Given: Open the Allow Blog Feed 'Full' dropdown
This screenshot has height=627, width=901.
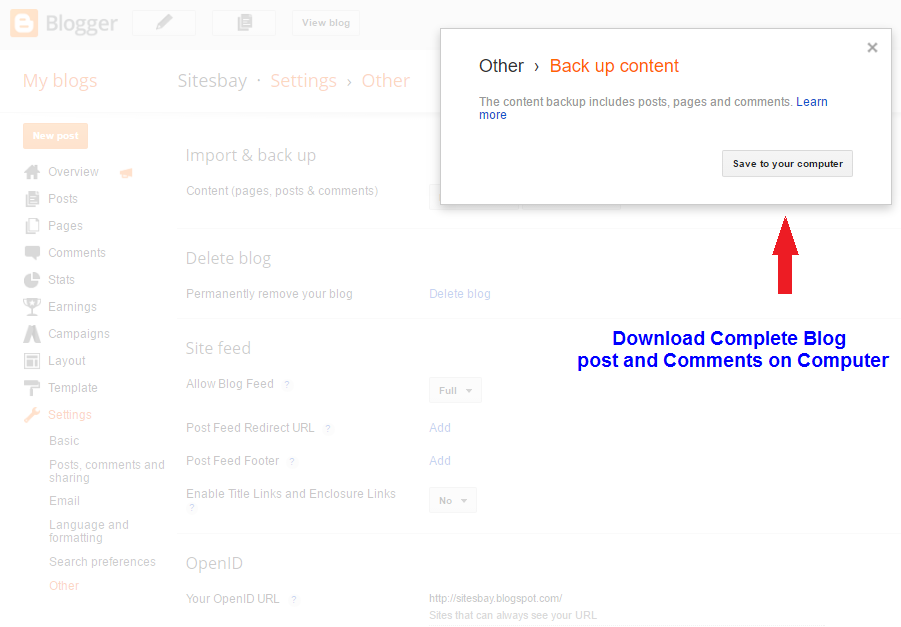Looking at the screenshot, I should click(455, 391).
